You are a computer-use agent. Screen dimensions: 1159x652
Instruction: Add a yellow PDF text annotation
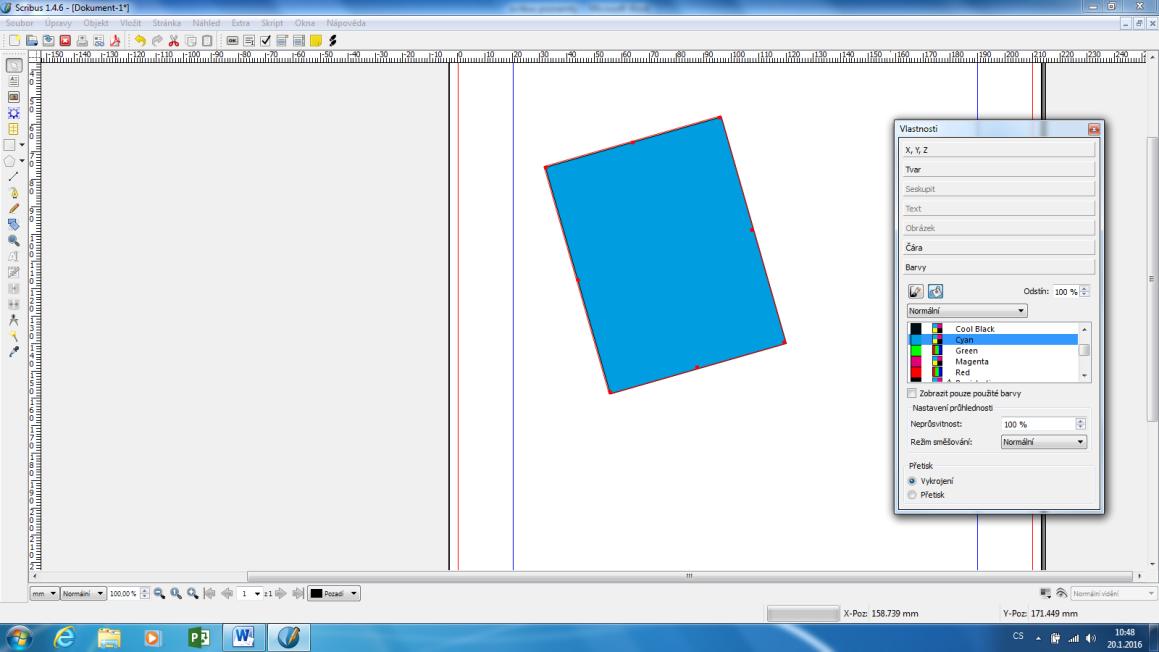[x=316, y=41]
